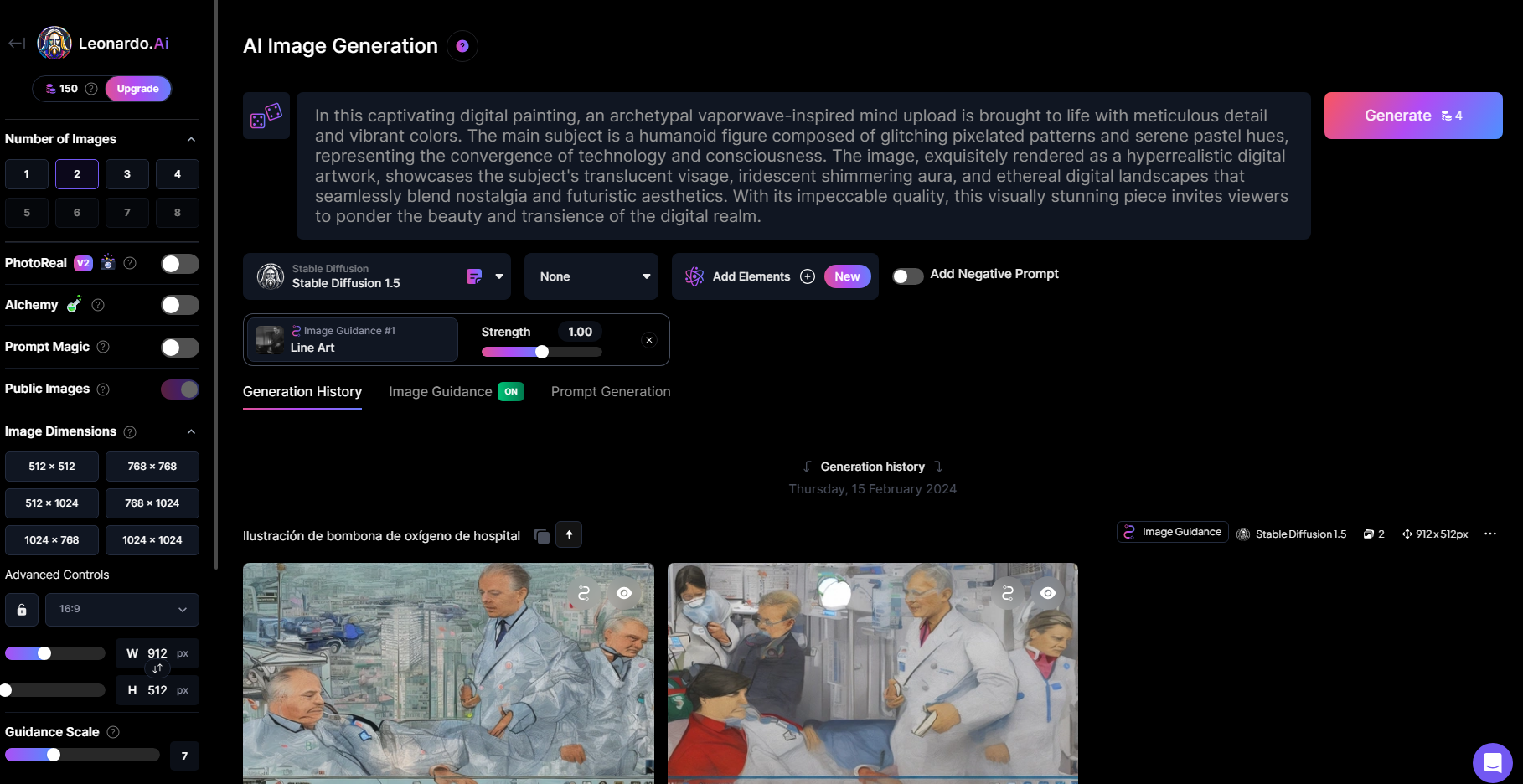Toggle visibility eye on second generated image

[x=1048, y=593]
